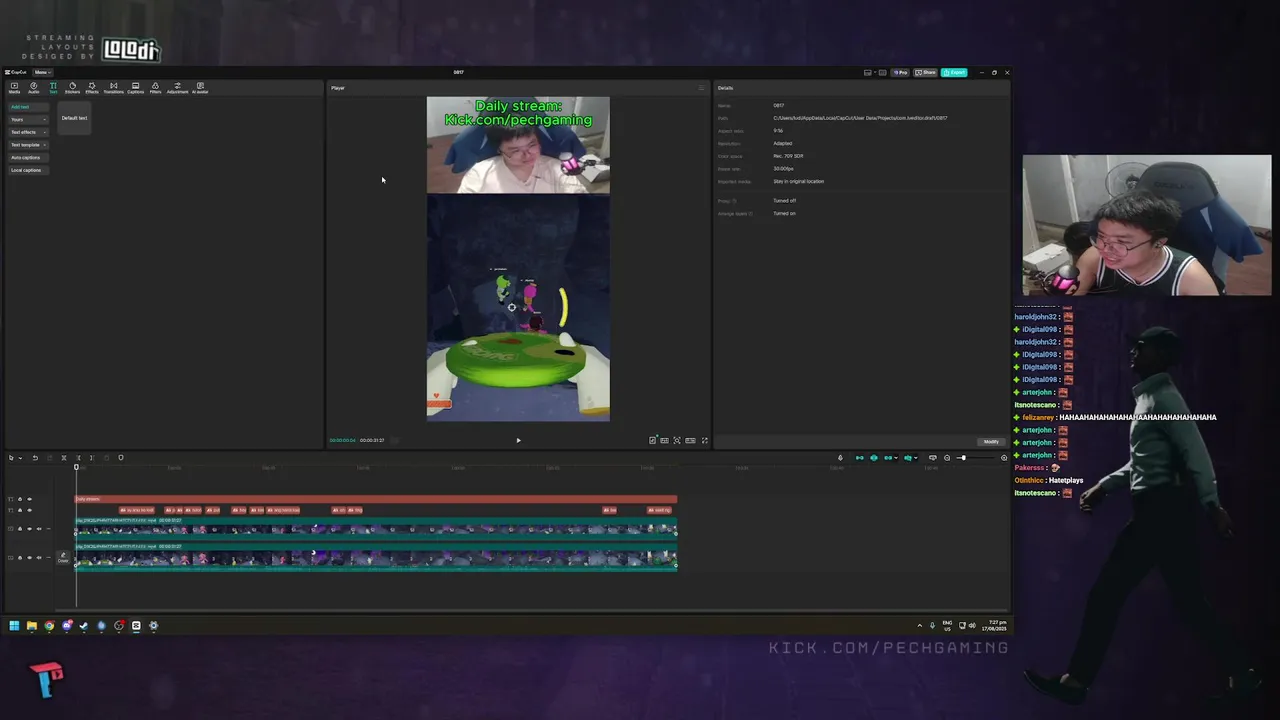Toggle lock on Daily stream text track
The width and height of the screenshot is (1280, 720).
pos(20,499)
